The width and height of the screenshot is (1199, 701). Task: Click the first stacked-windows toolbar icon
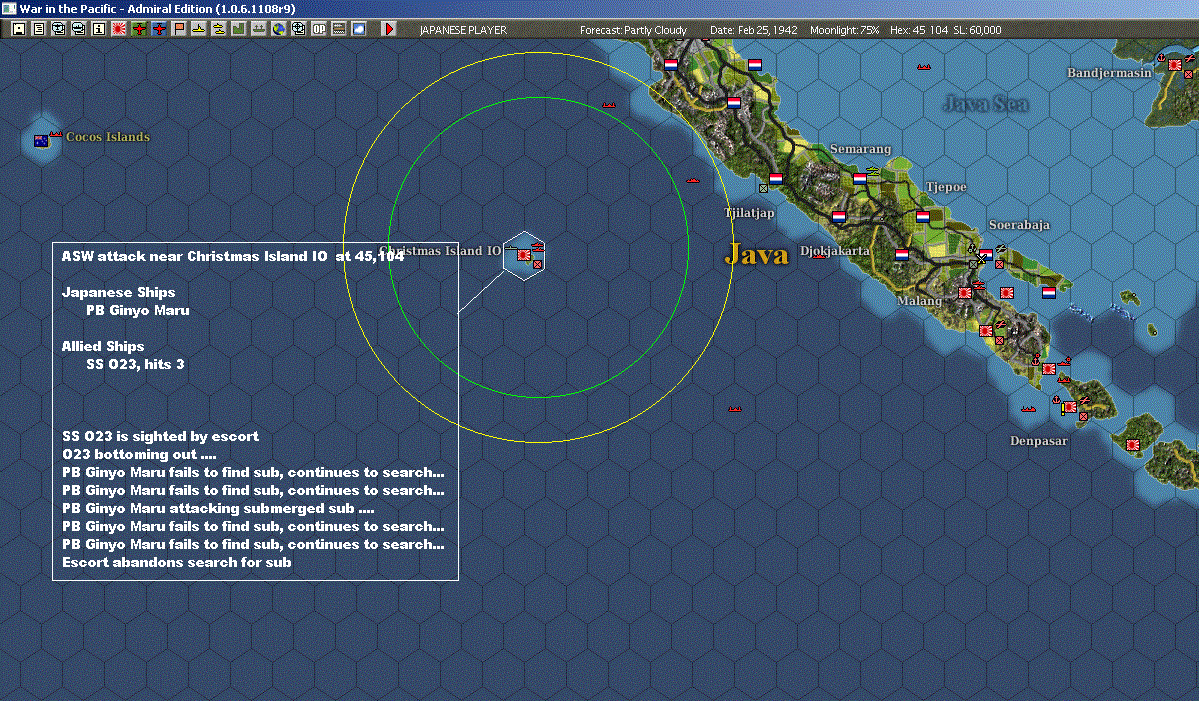pos(58,29)
